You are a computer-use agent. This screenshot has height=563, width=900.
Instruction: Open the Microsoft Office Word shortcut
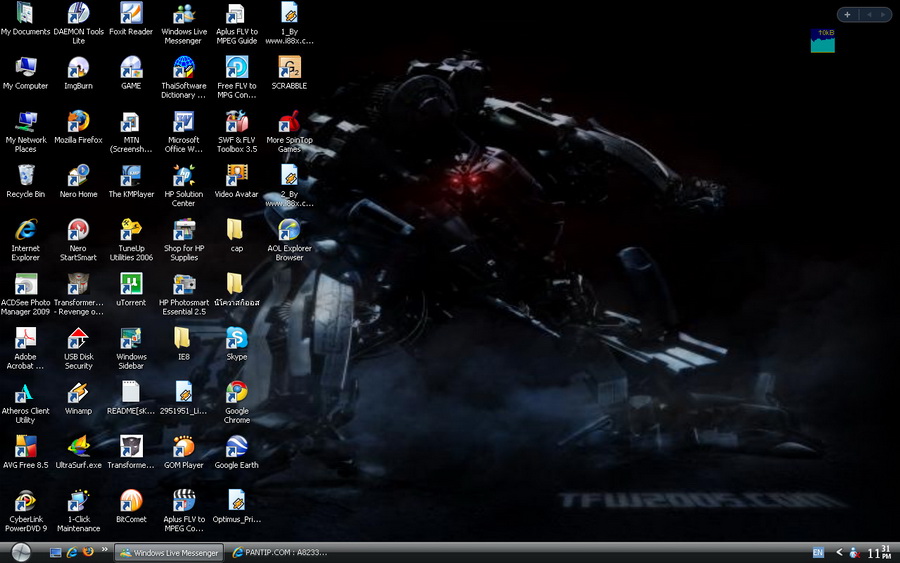[x=184, y=121]
